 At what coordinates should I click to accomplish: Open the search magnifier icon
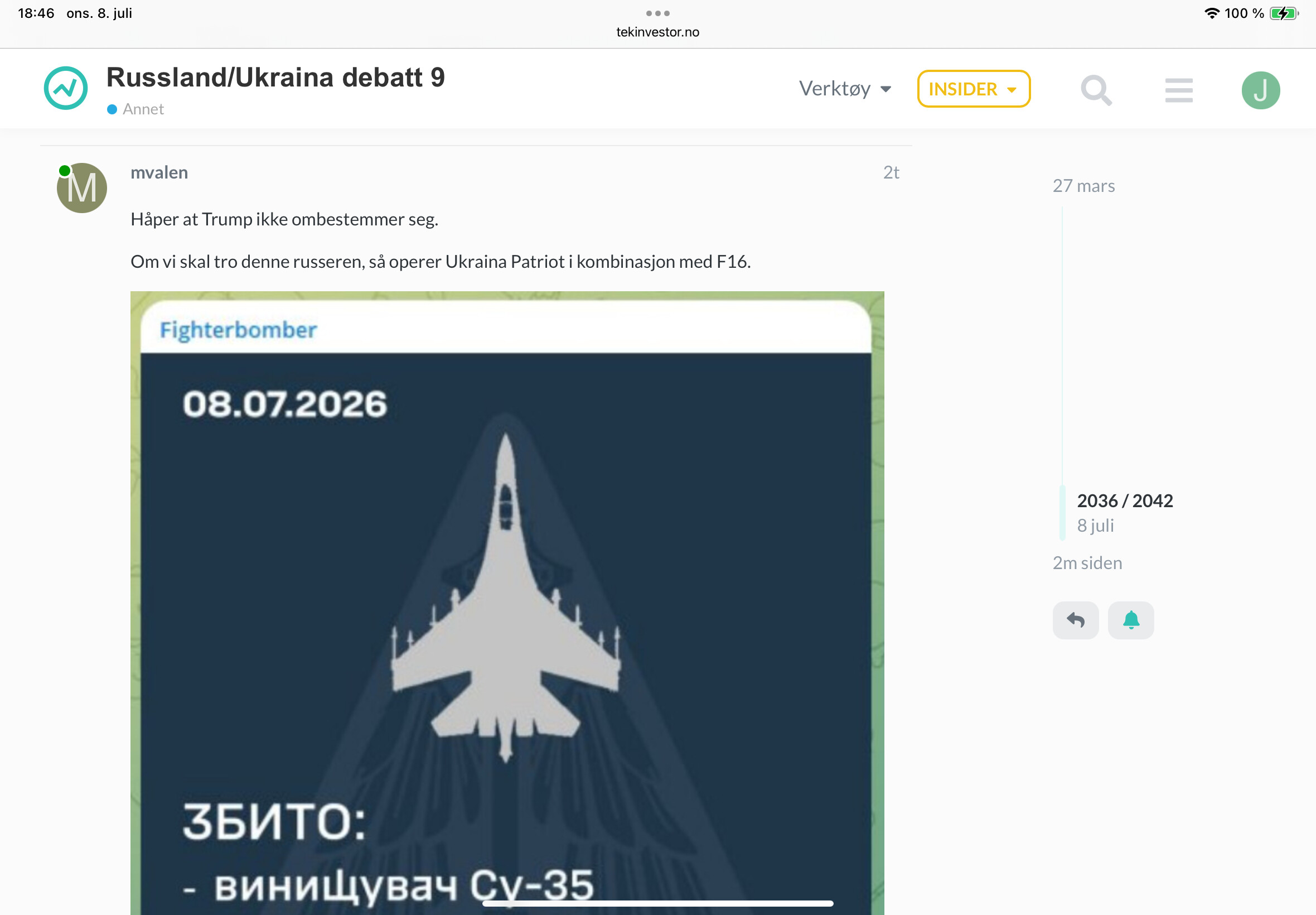coord(1096,90)
